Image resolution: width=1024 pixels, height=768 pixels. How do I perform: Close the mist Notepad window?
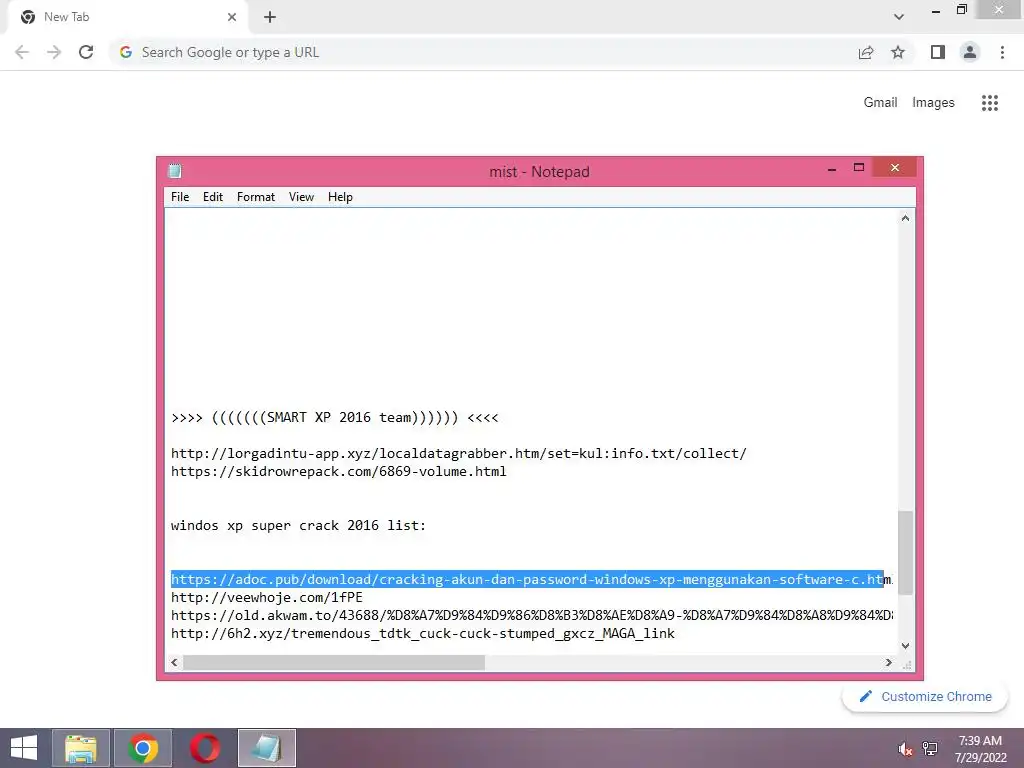coord(895,168)
